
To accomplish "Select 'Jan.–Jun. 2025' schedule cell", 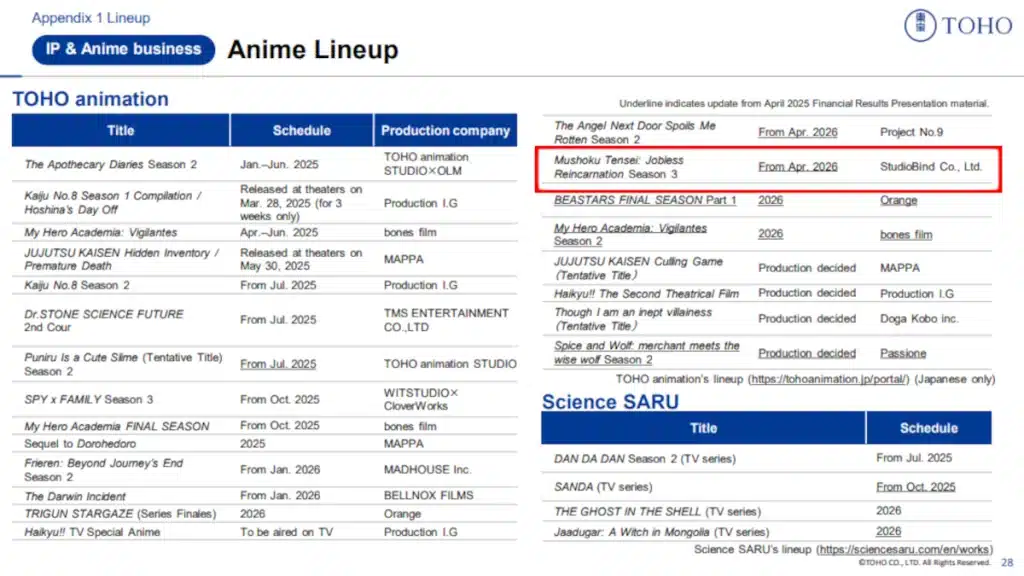I will tap(279, 165).
